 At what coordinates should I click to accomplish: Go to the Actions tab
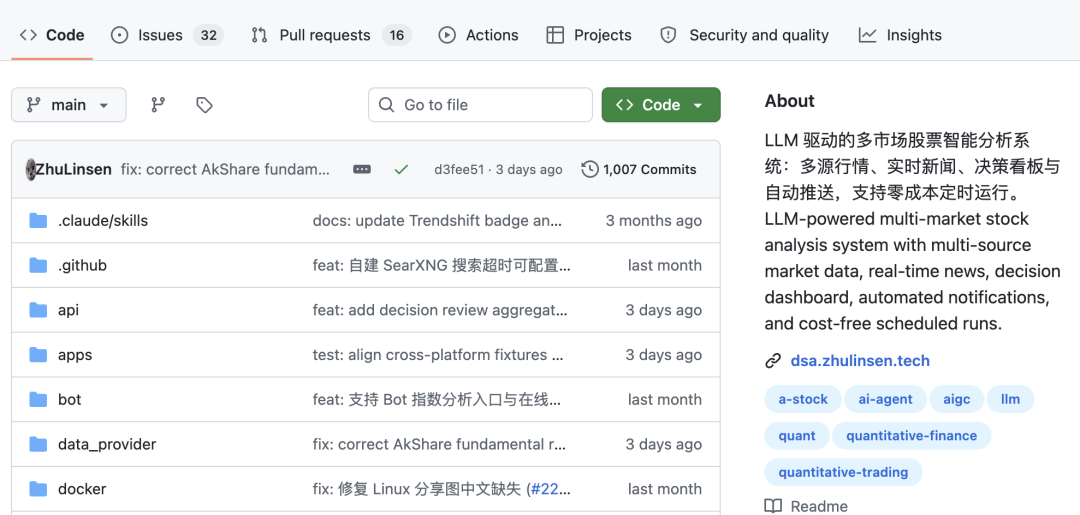[479, 35]
